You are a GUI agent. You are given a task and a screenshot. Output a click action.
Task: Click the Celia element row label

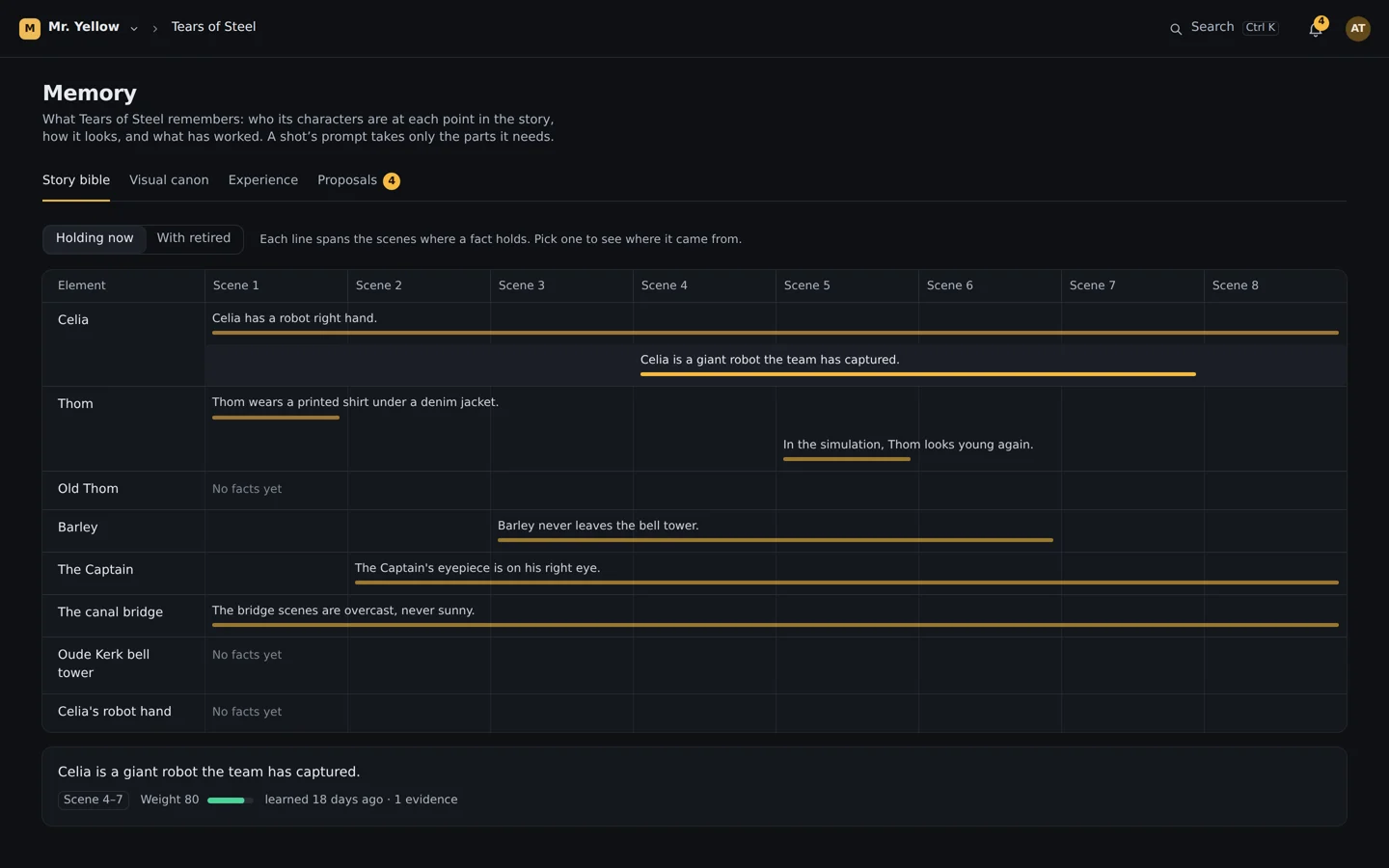pyautogui.click(x=73, y=320)
